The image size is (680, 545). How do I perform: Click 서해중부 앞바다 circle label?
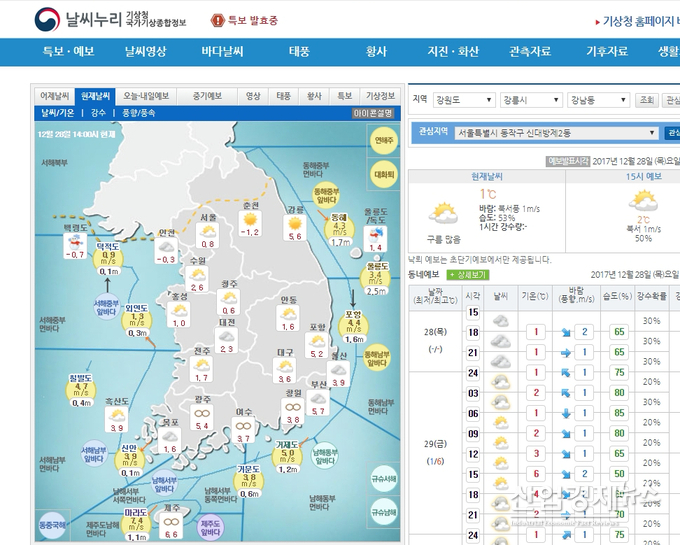107,306
